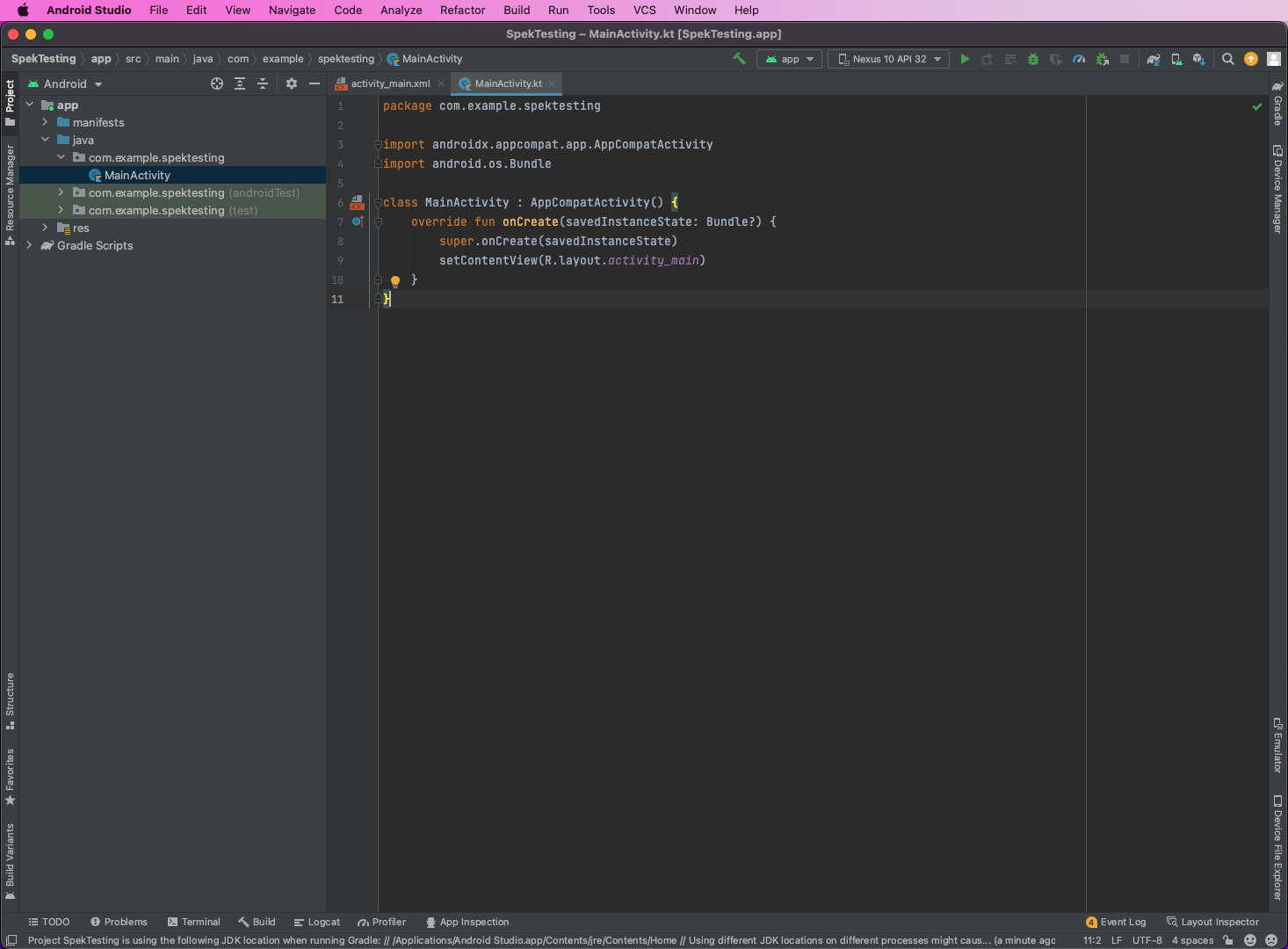Toggle the Device File Explorer side panel

tap(1278, 847)
